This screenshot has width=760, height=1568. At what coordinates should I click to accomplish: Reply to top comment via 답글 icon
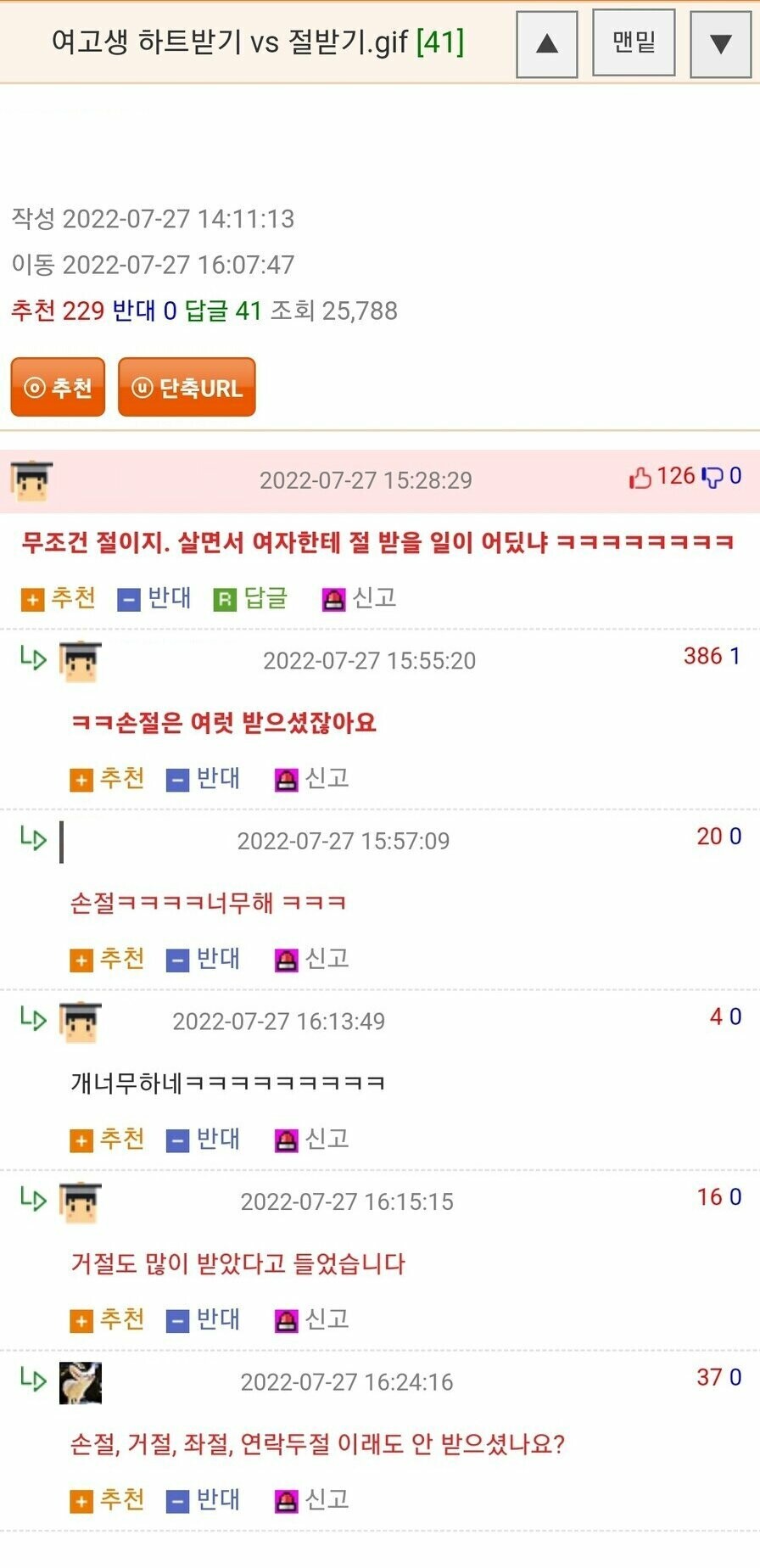coord(251,598)
